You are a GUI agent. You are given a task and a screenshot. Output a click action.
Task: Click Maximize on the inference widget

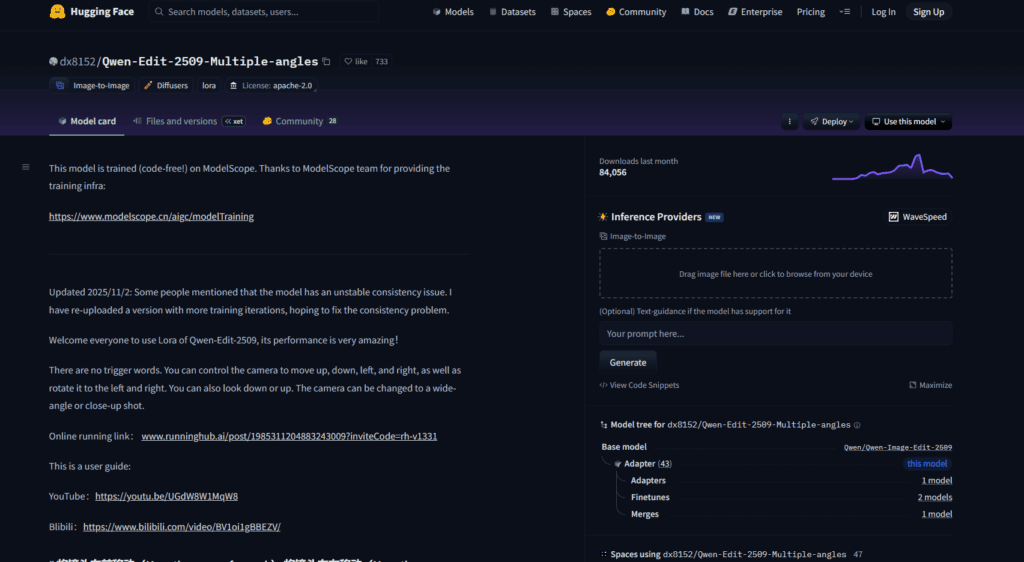tap(931, 385)
